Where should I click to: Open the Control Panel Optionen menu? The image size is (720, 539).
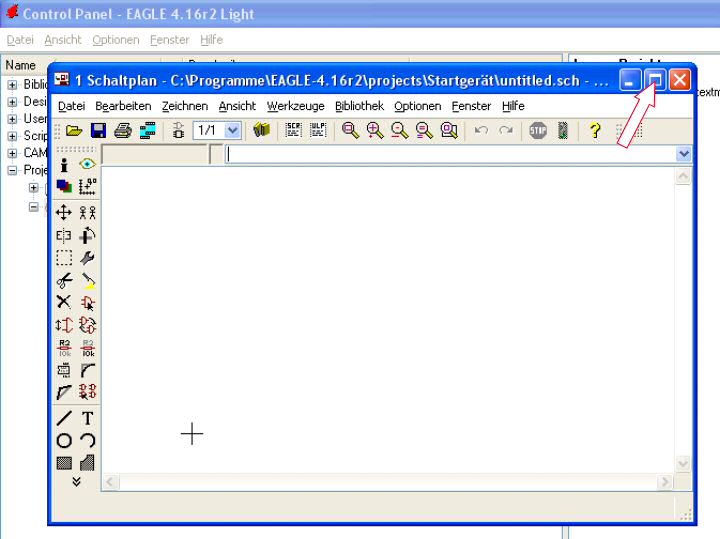116,40
